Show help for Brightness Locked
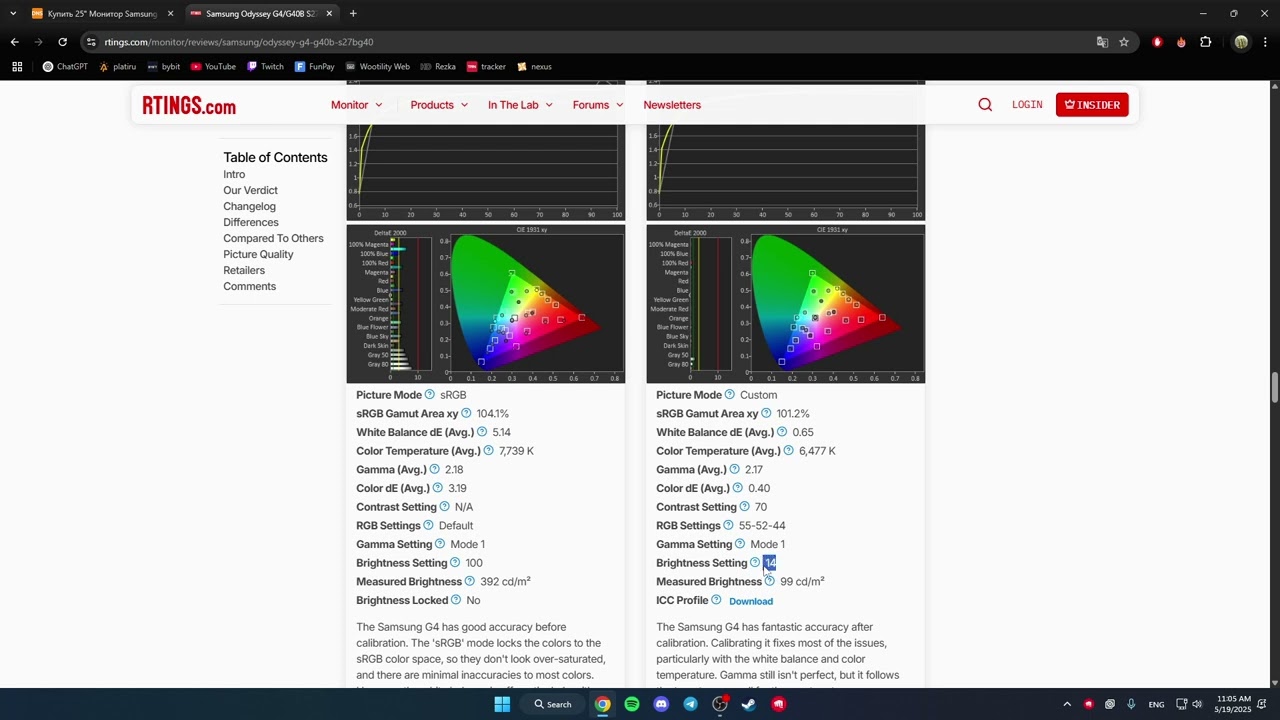Viewport: 1280px width, 720px height. (456, 600)
